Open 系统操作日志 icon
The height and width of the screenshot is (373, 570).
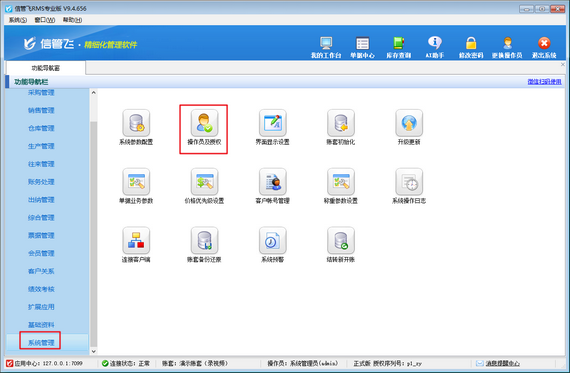(409, 182)
